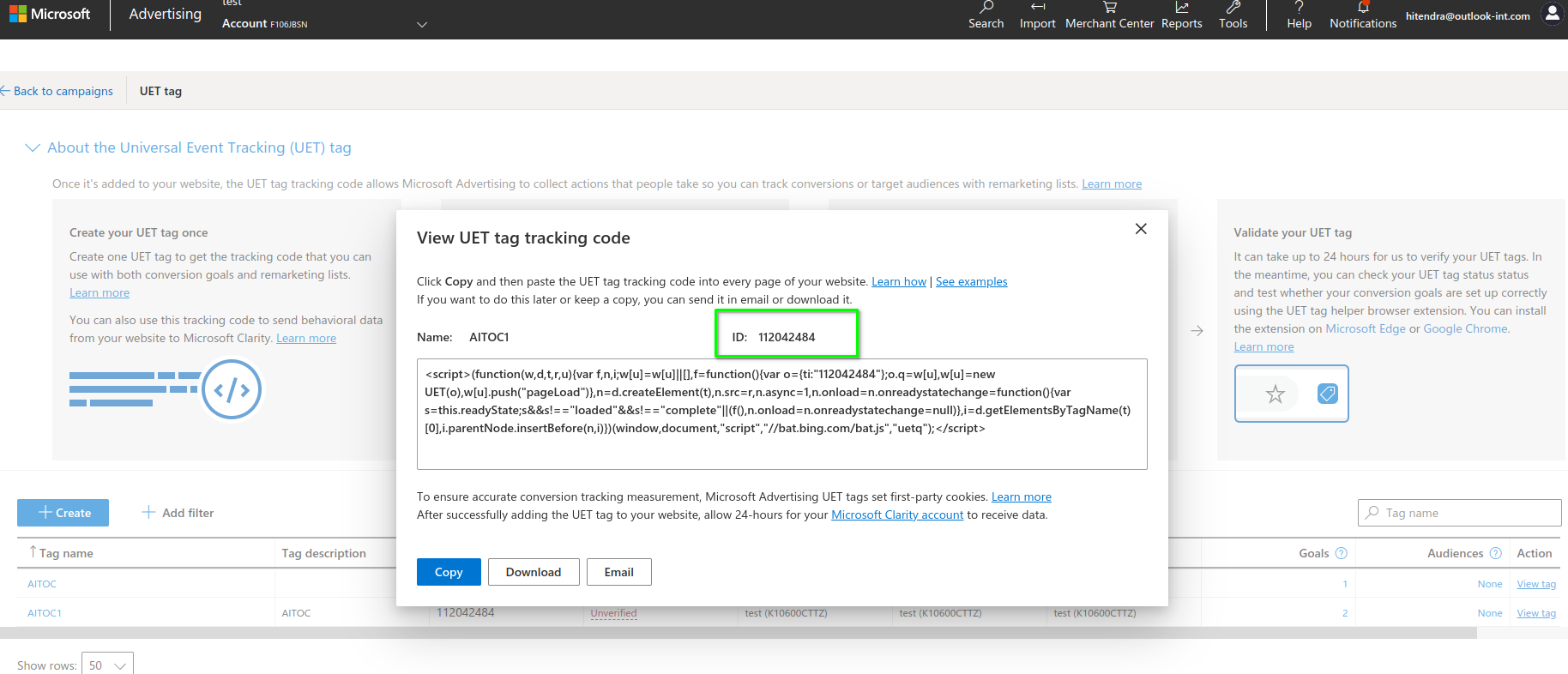The width and height of the screenshot is (1568, 674).
Task: Open the Help menu
Action: [x=1299, y=15]
